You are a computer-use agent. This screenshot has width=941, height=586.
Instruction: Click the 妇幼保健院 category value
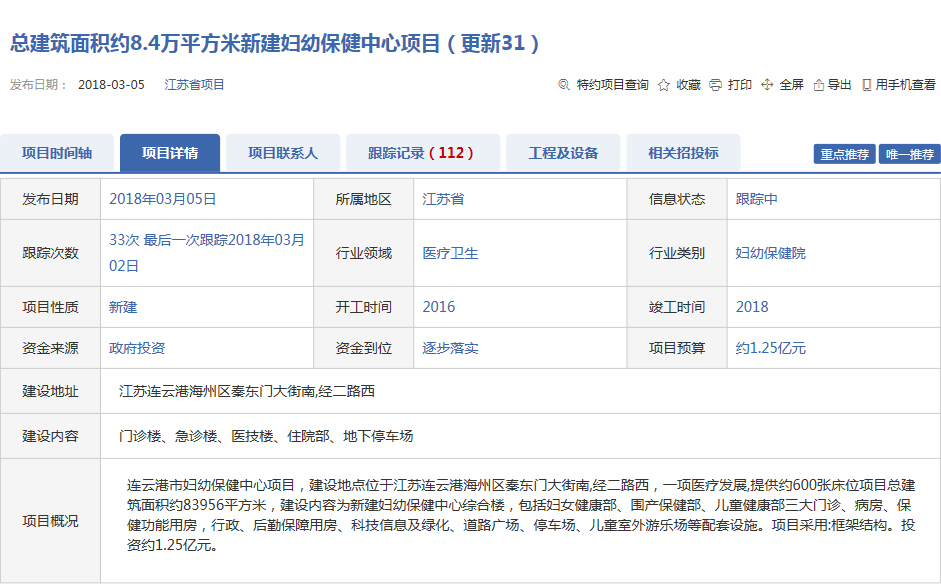click(771, 253)
